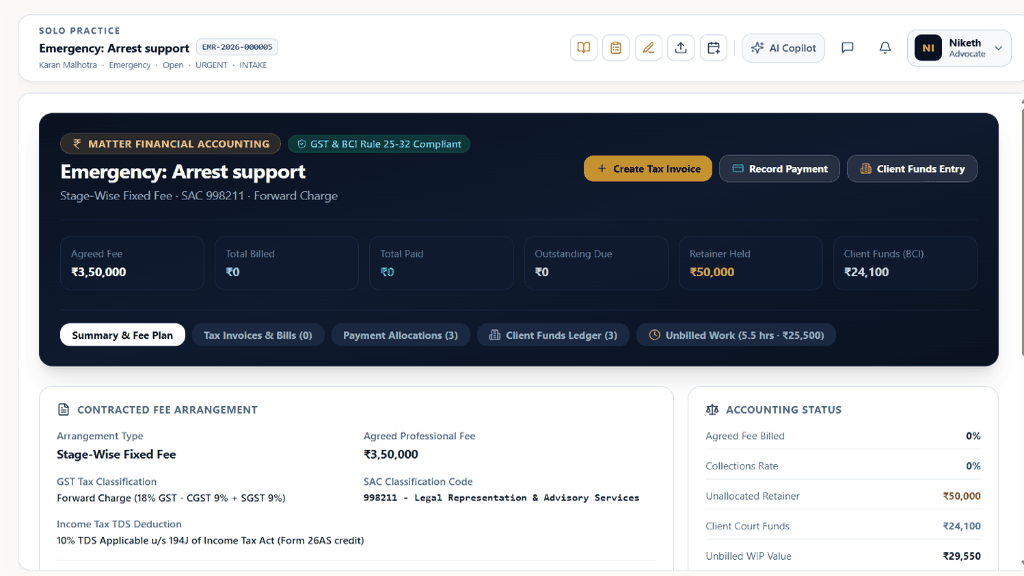Click Karan Malhotra client name

68,65
